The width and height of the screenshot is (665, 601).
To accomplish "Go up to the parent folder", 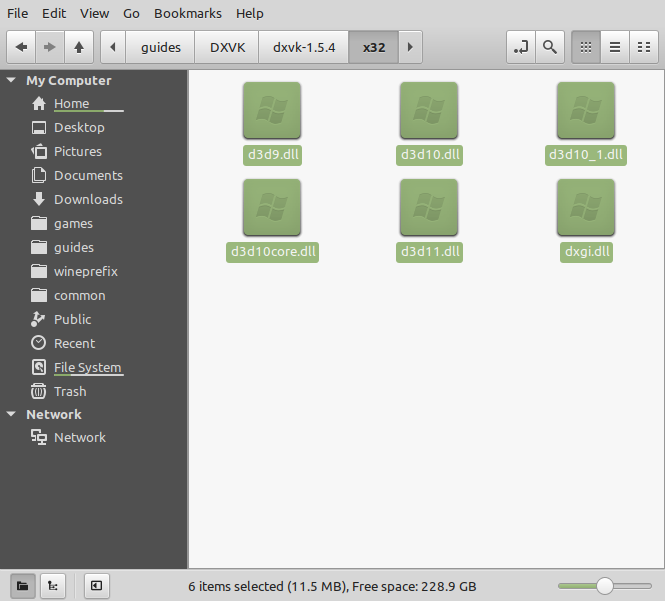I will pyautogui.click(x=79, y=47).
